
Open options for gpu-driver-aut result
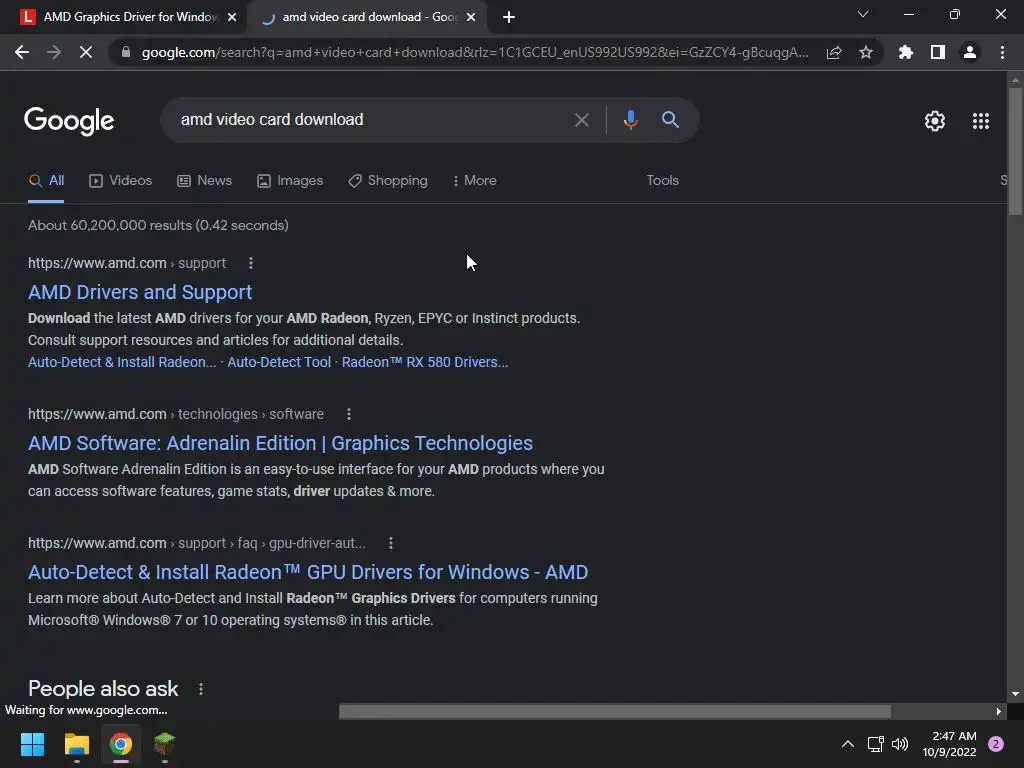pos(391,543)
